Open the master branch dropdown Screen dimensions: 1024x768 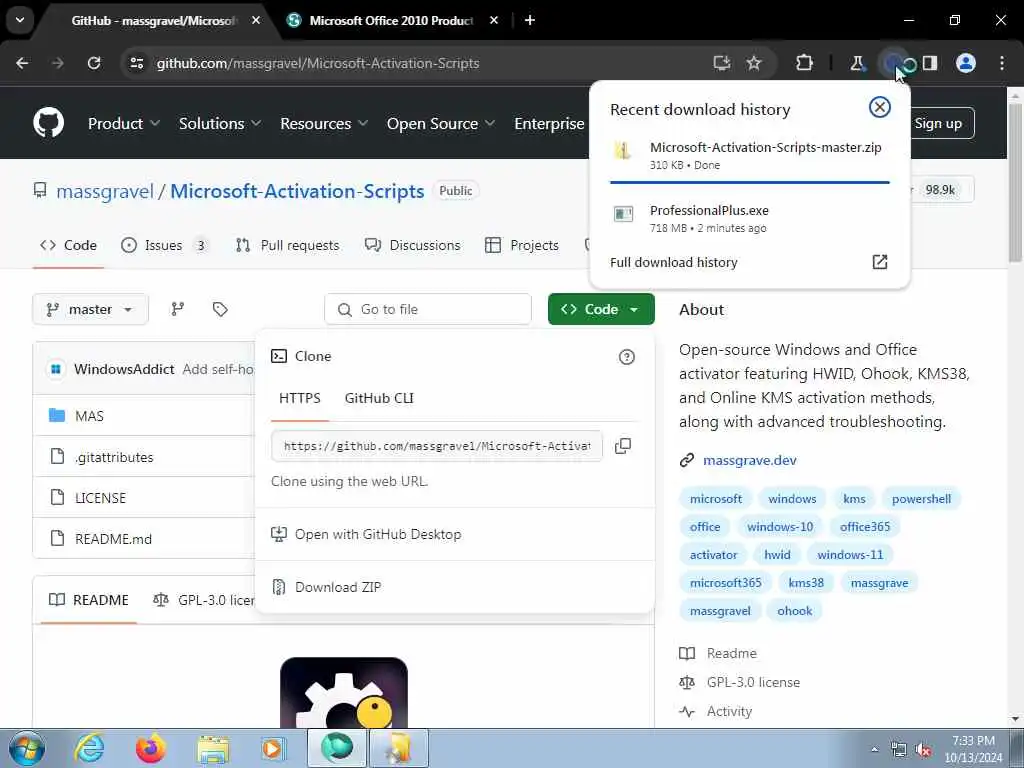pos(90,309)
